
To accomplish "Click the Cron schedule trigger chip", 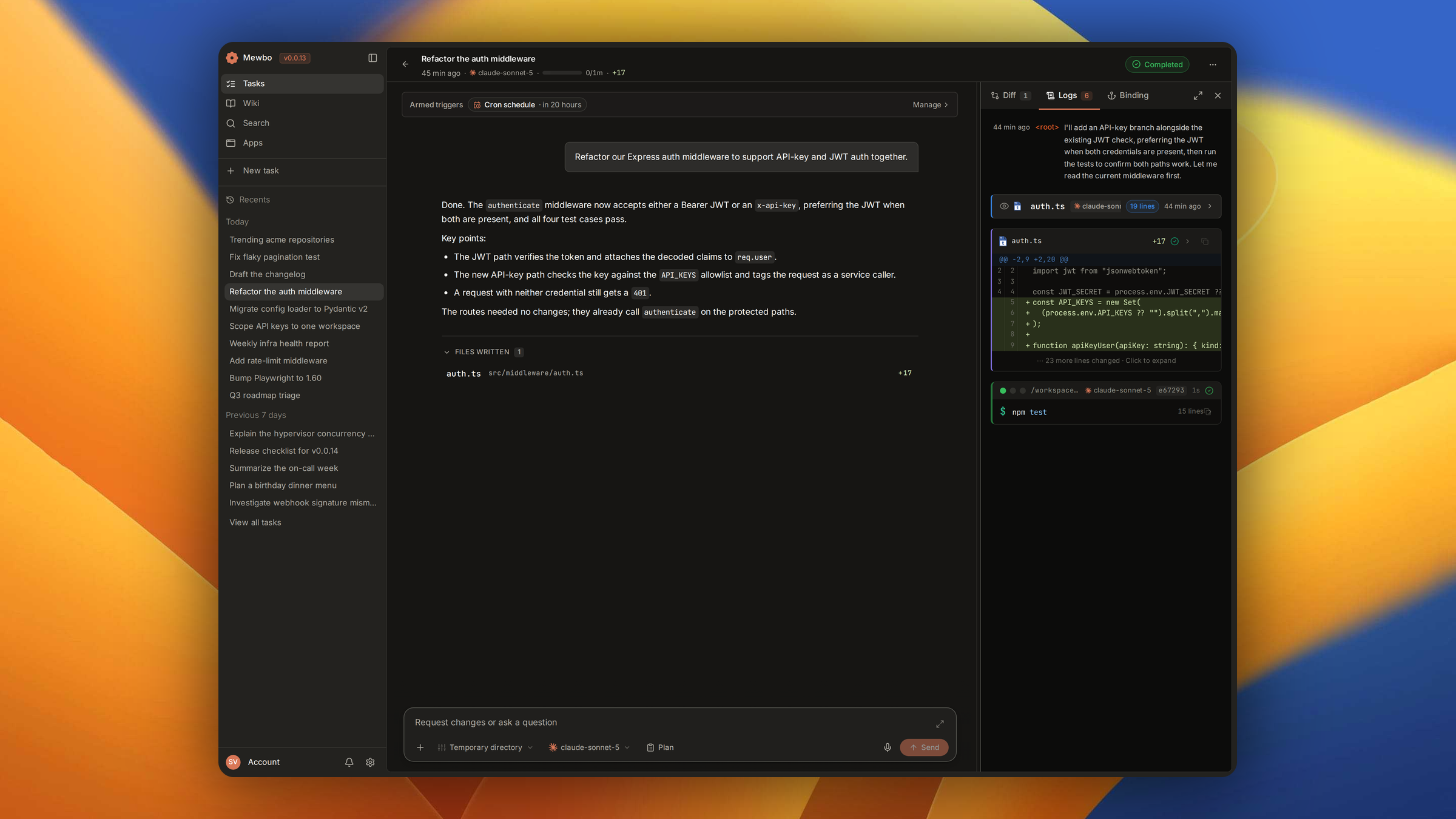I will [x=527, y=105].
